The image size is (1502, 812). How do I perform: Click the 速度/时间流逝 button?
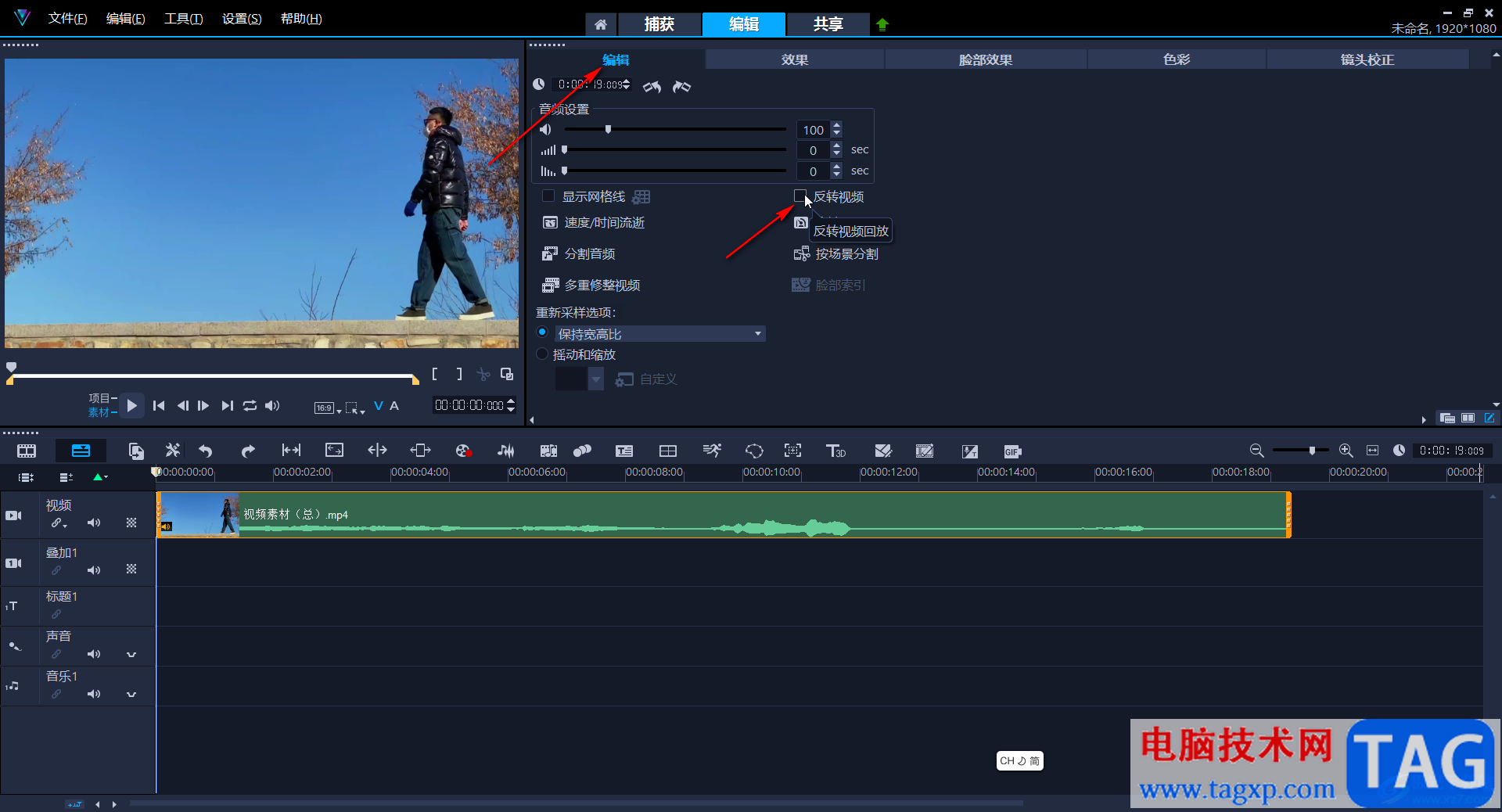[x=594, y=223]
